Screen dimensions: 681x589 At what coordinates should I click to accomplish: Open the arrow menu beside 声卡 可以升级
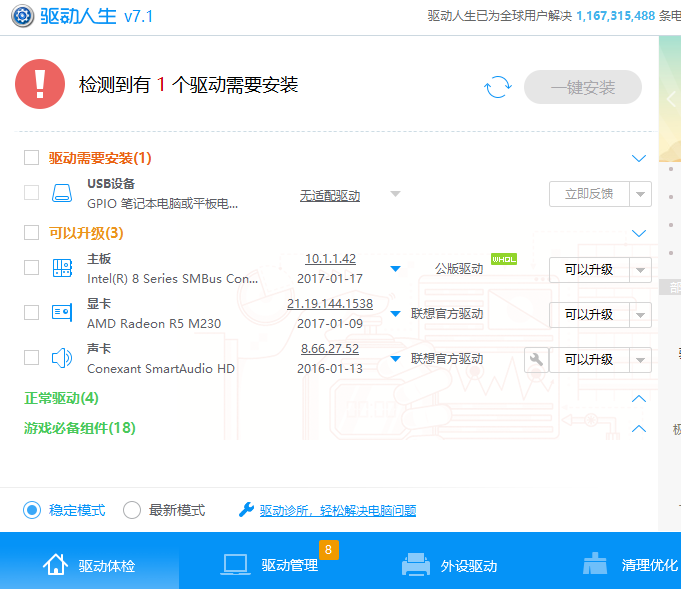tap(641, 360)
